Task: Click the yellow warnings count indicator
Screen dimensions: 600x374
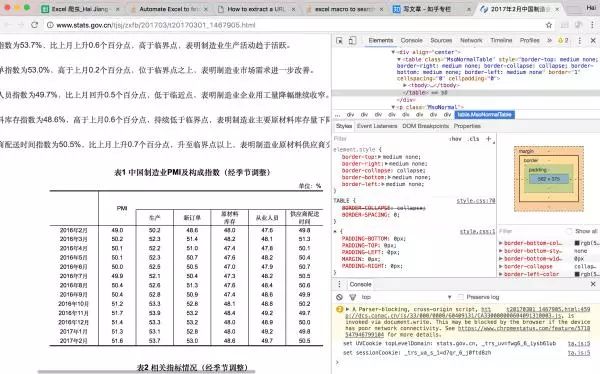Action: pos(563,41)
